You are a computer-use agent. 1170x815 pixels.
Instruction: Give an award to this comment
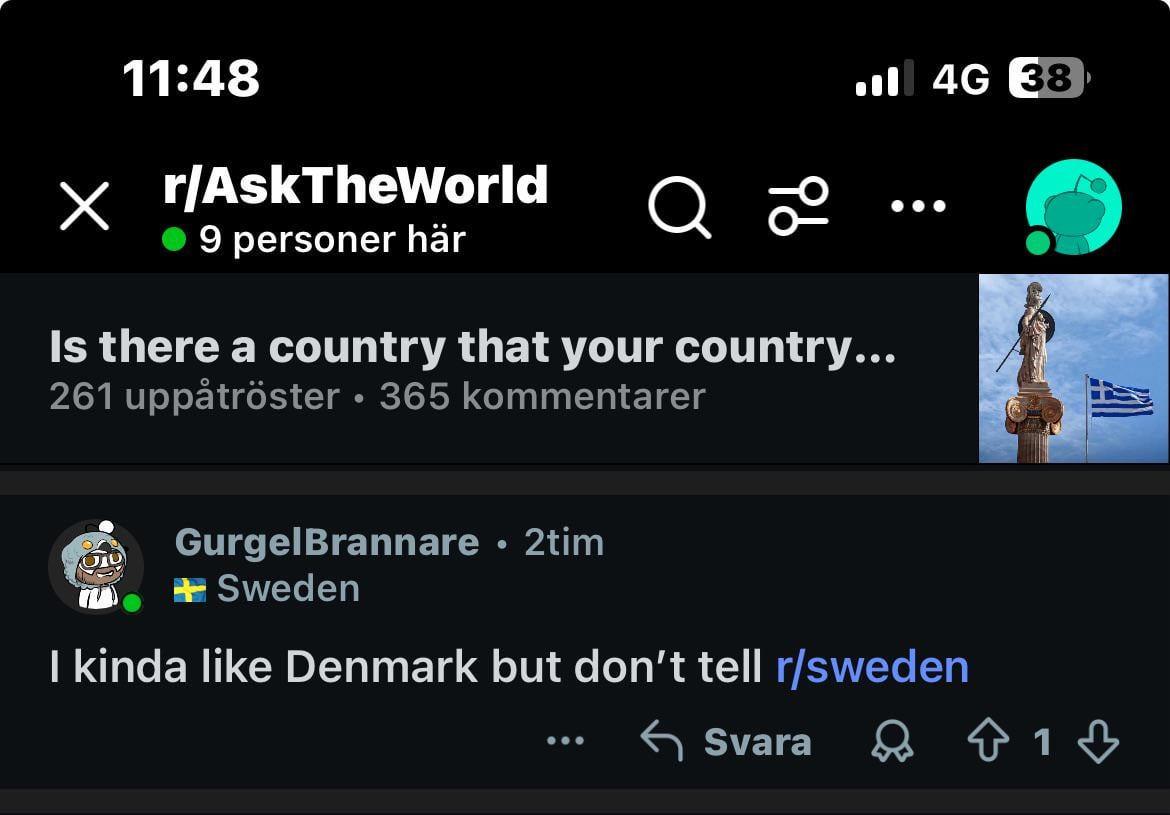pyautogui.click(x=893, y=742)
